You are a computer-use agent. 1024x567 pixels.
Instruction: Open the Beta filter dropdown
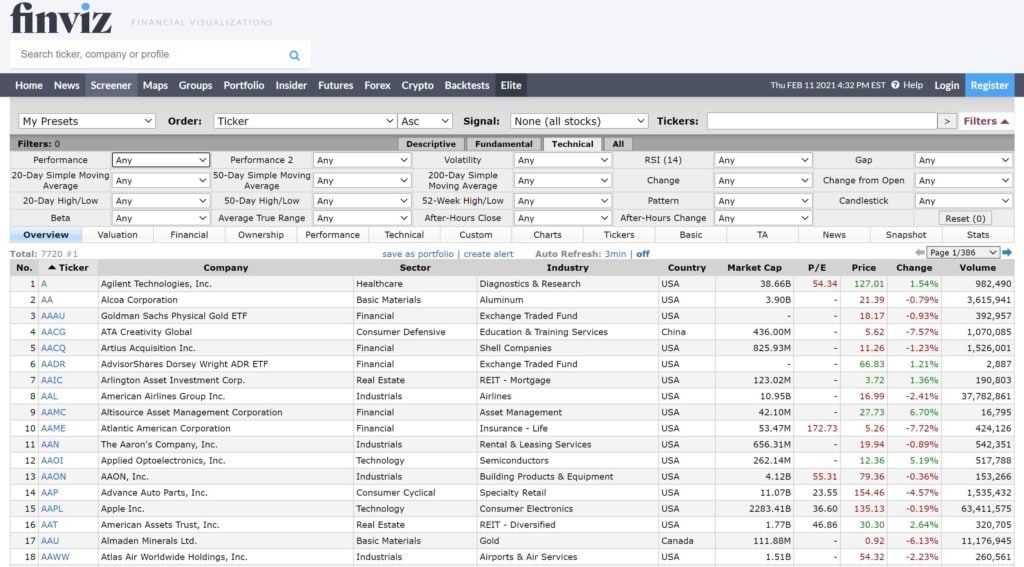click(161, 218)
